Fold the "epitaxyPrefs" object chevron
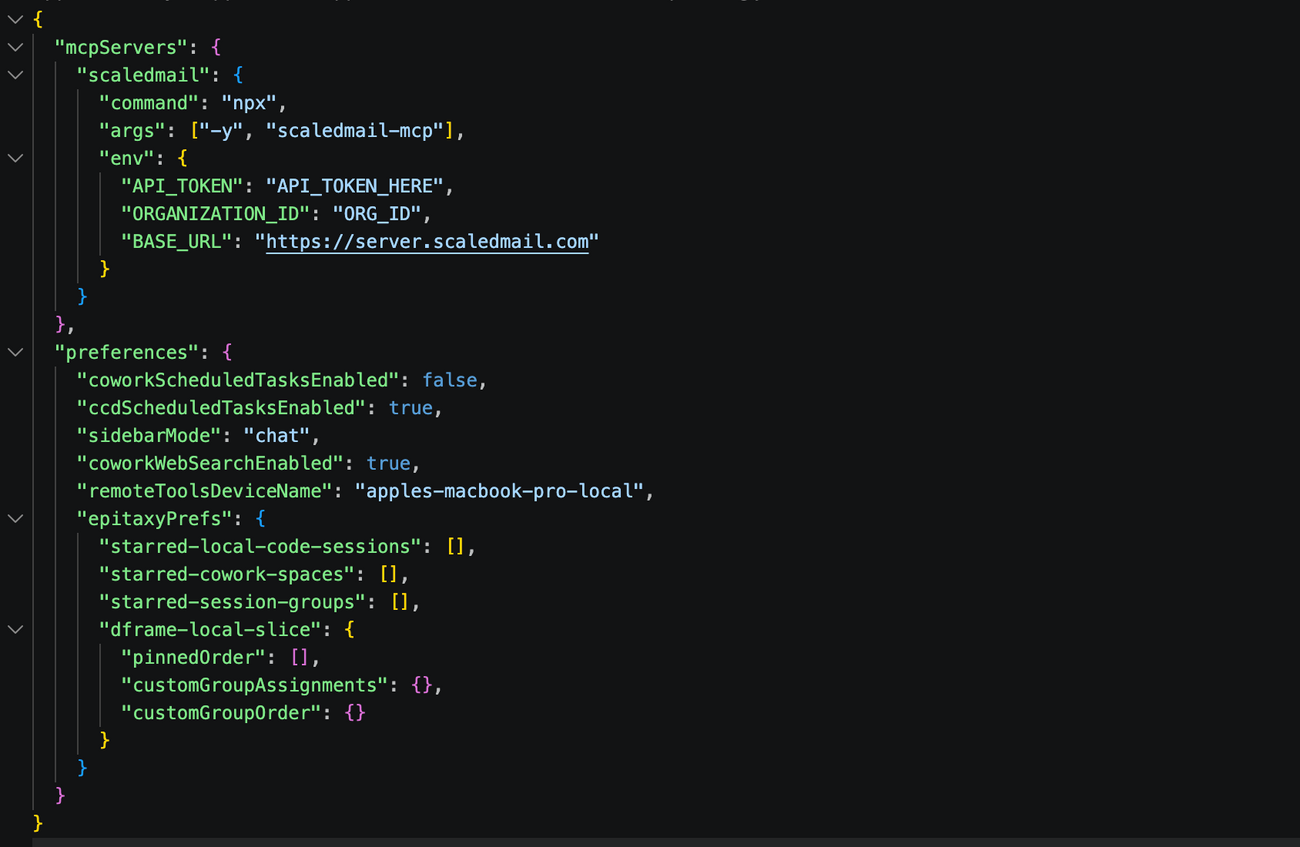This screenshot has width=1300, height=847. (15, 519)
